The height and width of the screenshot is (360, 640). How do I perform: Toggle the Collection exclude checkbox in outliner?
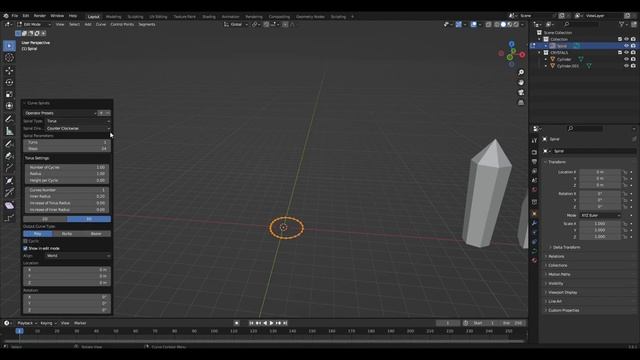(x=620, y=39)
